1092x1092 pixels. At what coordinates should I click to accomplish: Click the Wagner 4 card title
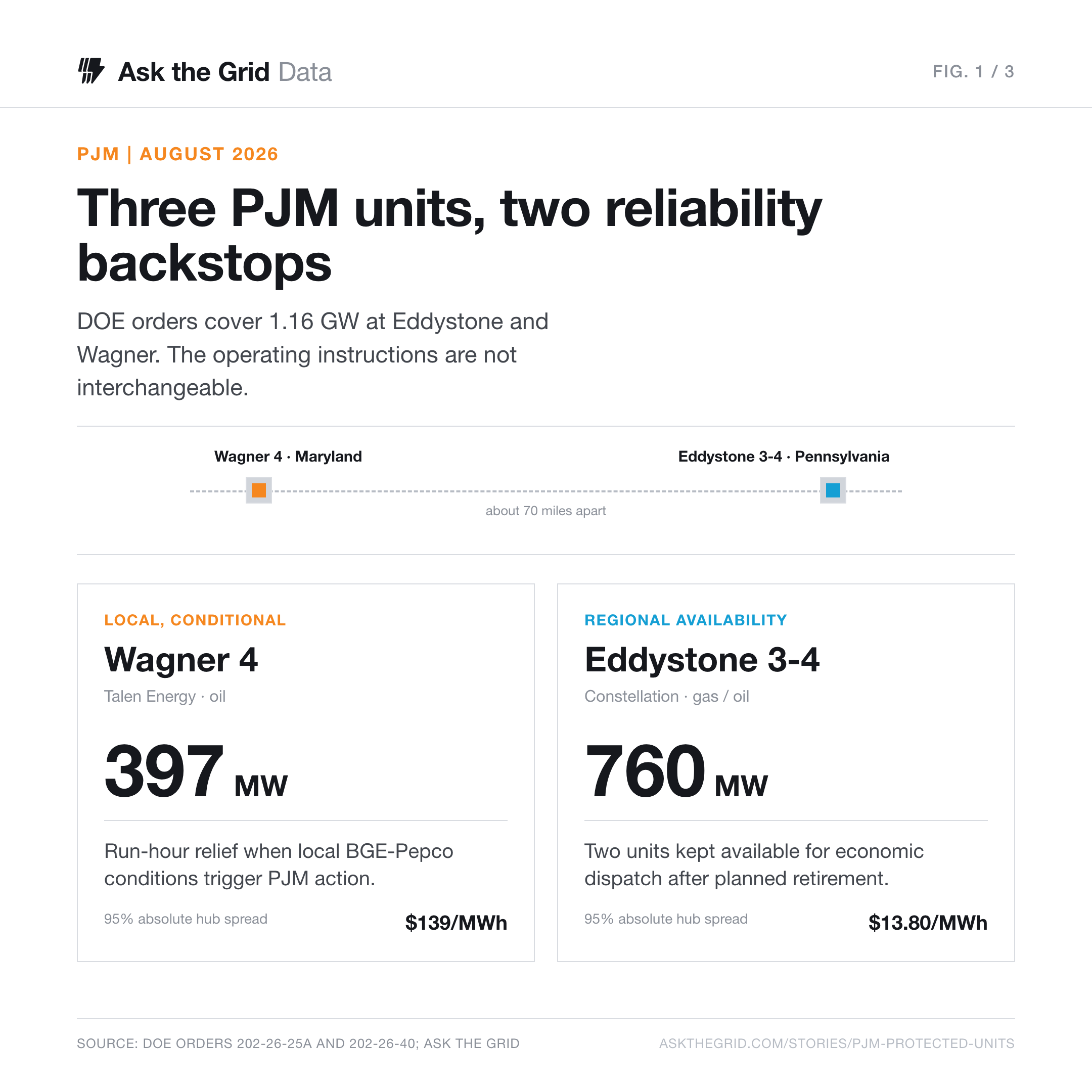(x=181, y=660)
